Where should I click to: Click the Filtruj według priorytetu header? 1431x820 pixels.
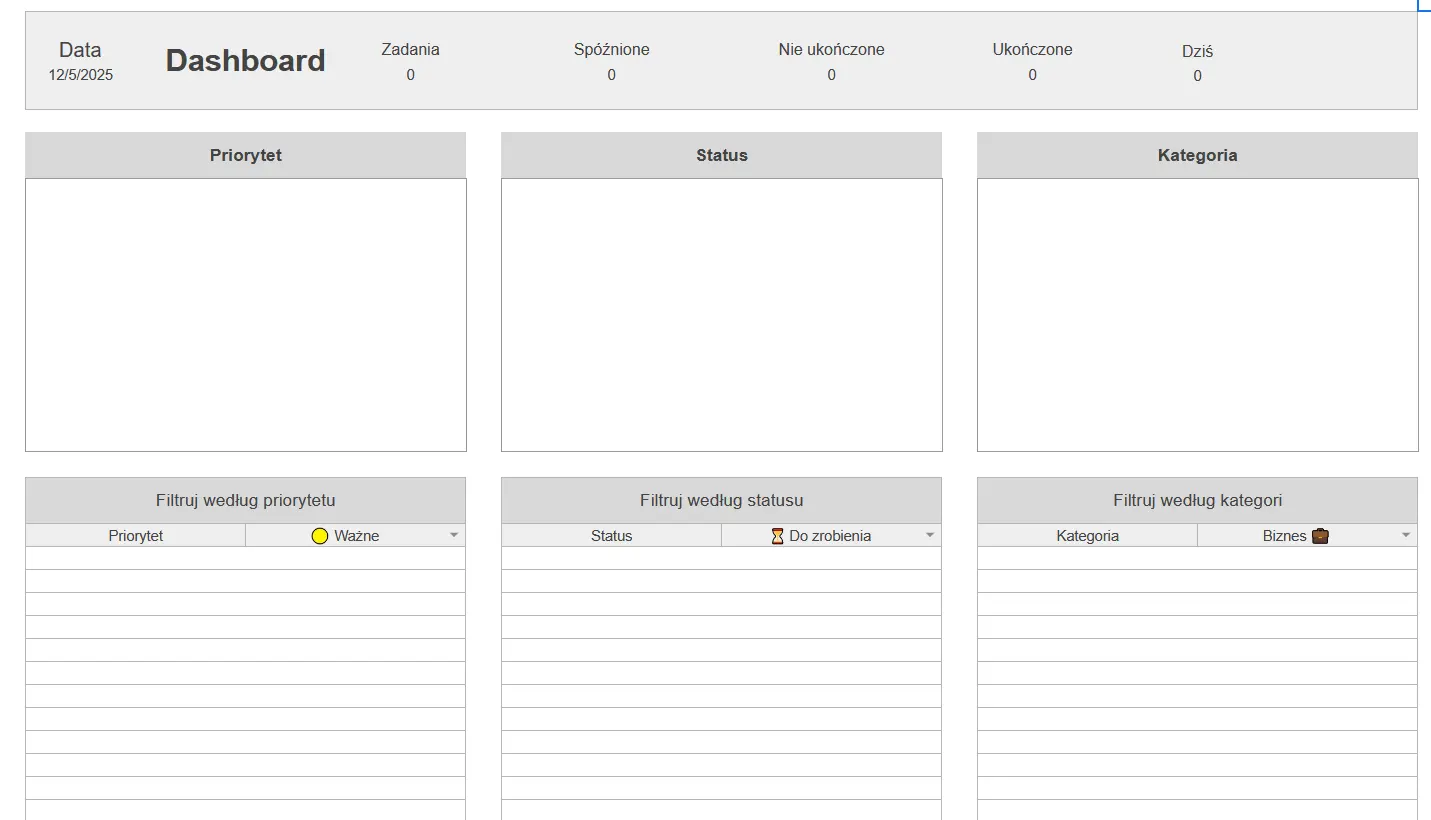coord(245,500)
